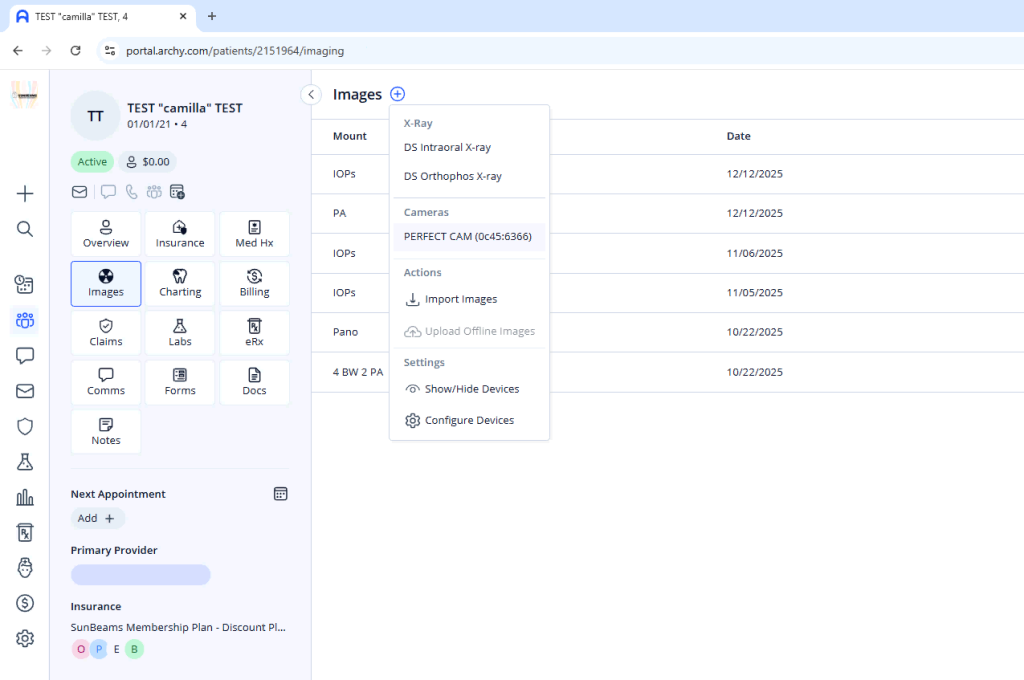Open the employee avatar icon in left sidebar

tap(25, 567)
